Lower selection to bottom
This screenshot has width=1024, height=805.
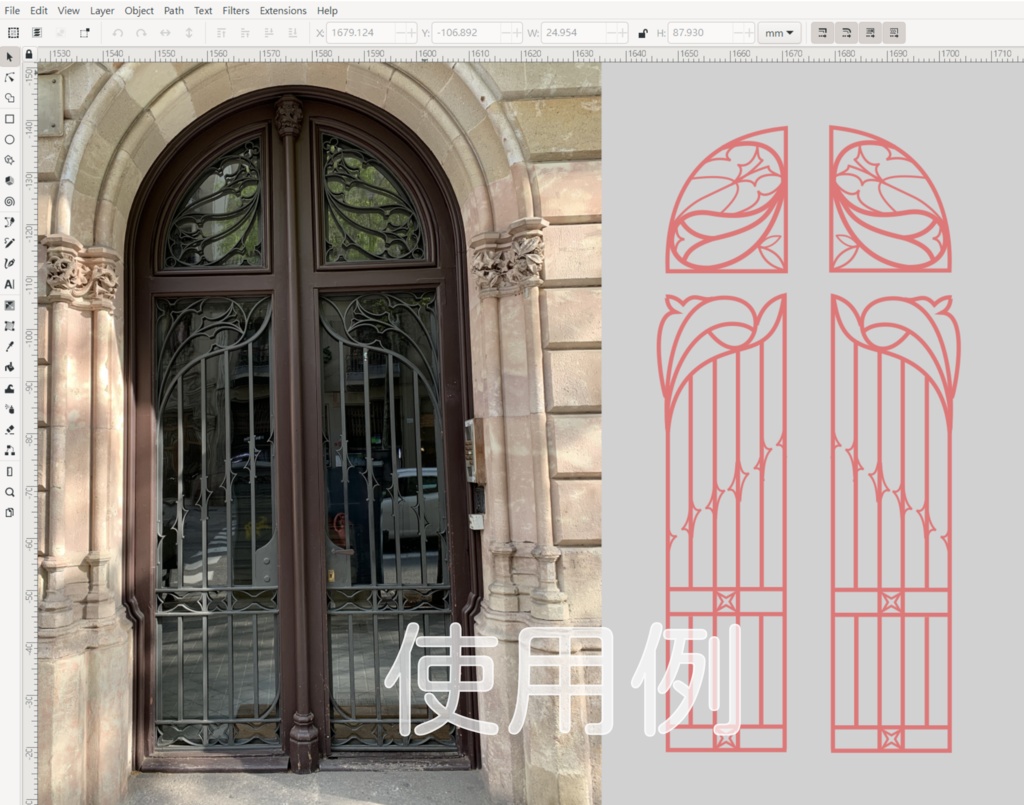click(x=293, y=33)
